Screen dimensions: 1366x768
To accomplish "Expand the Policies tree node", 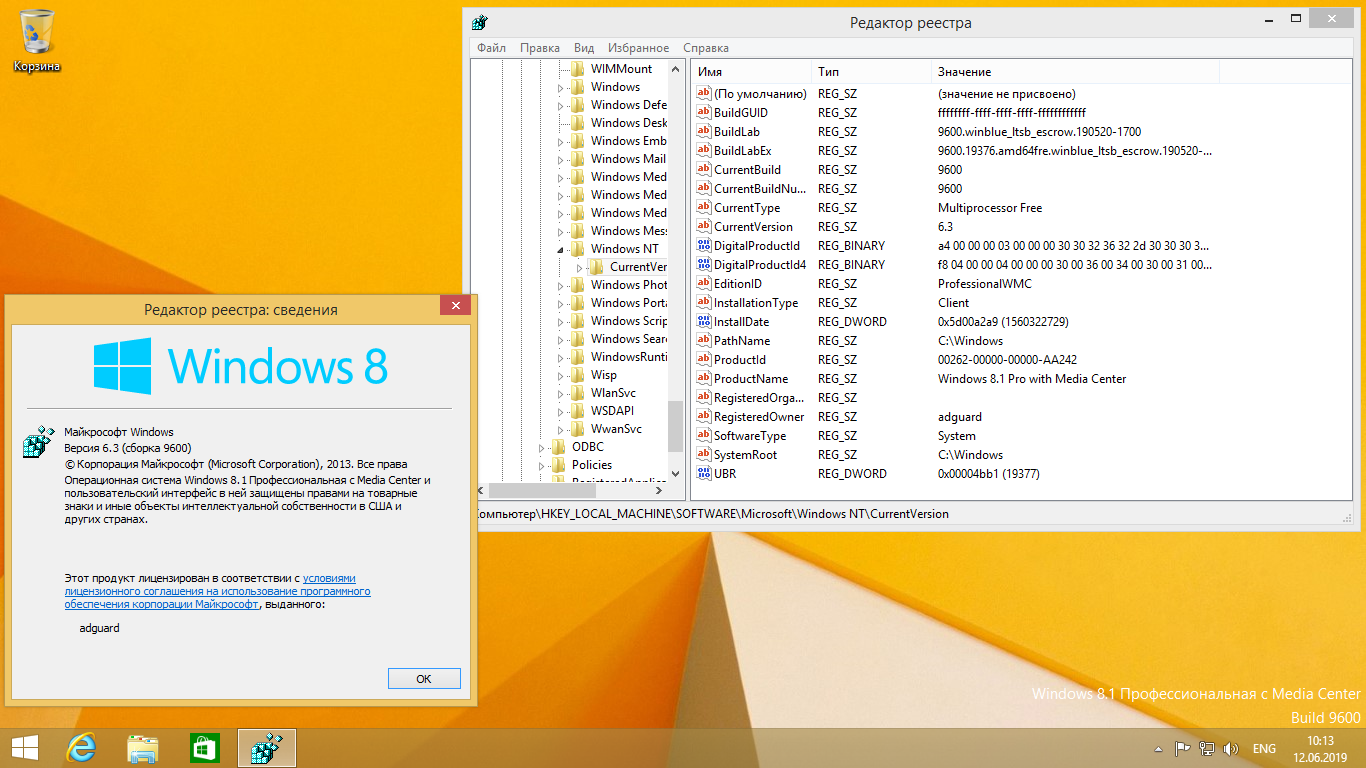I will 542,465.
